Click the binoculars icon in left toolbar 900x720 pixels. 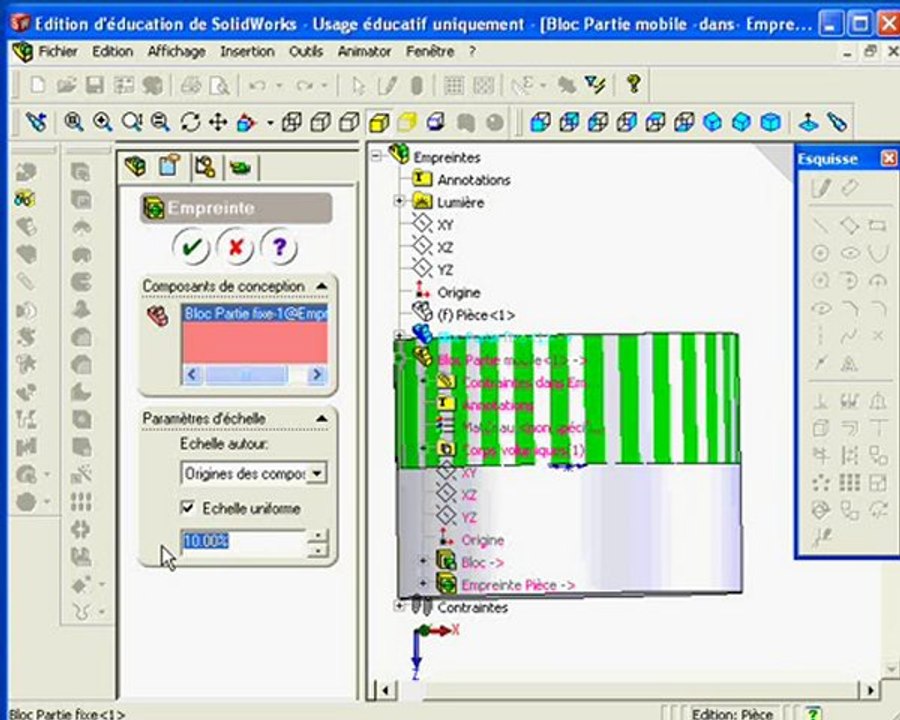point(25,199)
